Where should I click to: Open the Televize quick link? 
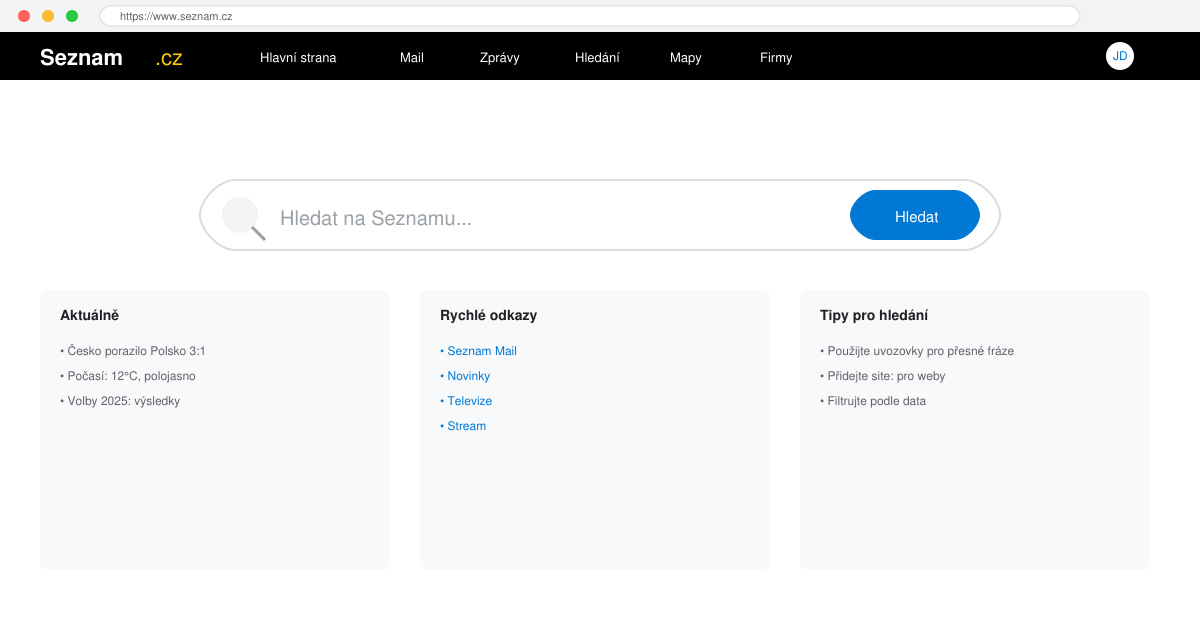466,401
